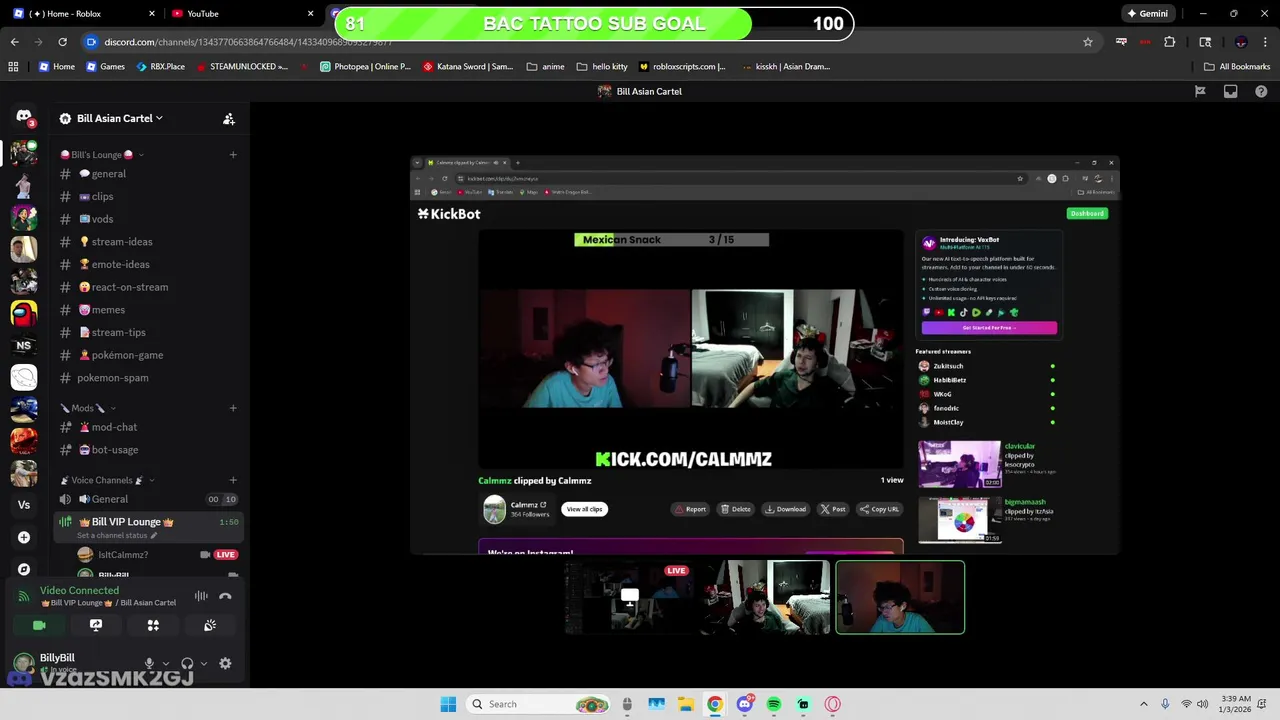The height and width of the screenshot is (720, 1280).
Task: Open the red Among Us server icon
Action: tap(24, 313)
